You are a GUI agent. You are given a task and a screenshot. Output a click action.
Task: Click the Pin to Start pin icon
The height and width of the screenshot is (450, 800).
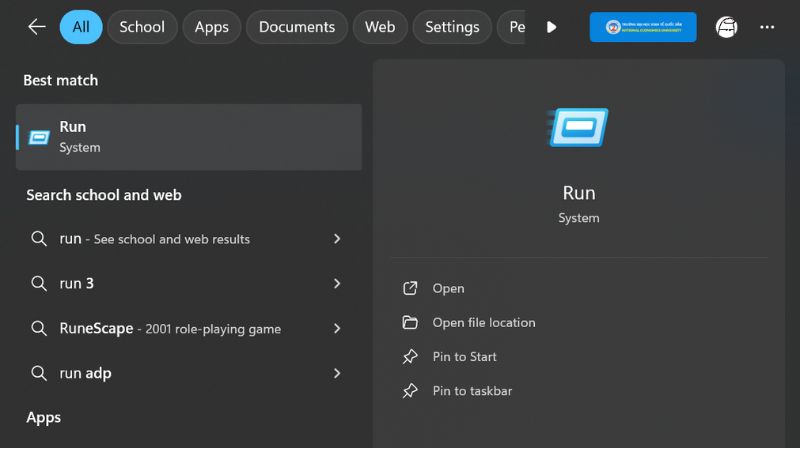point(410,357)
